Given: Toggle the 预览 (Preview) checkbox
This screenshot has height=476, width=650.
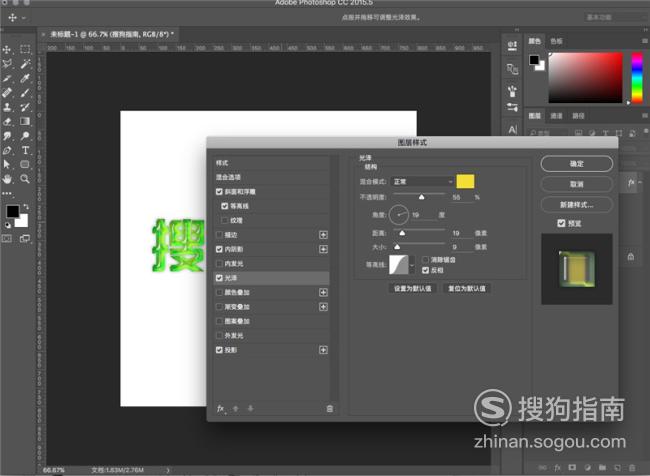Looking at the screenshot, I should (561, 223).
